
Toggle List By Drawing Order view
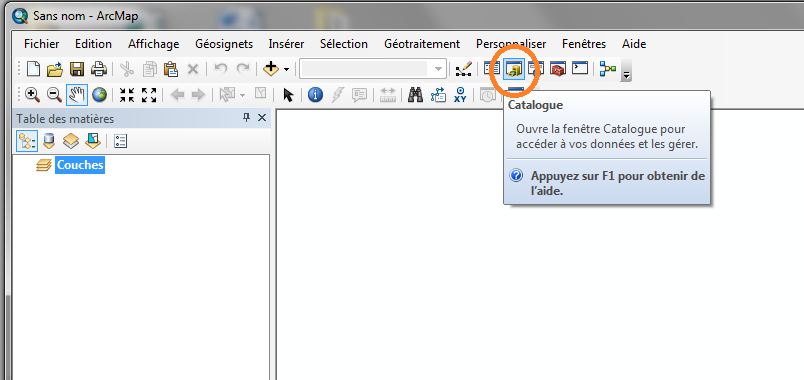click(27, 141)
